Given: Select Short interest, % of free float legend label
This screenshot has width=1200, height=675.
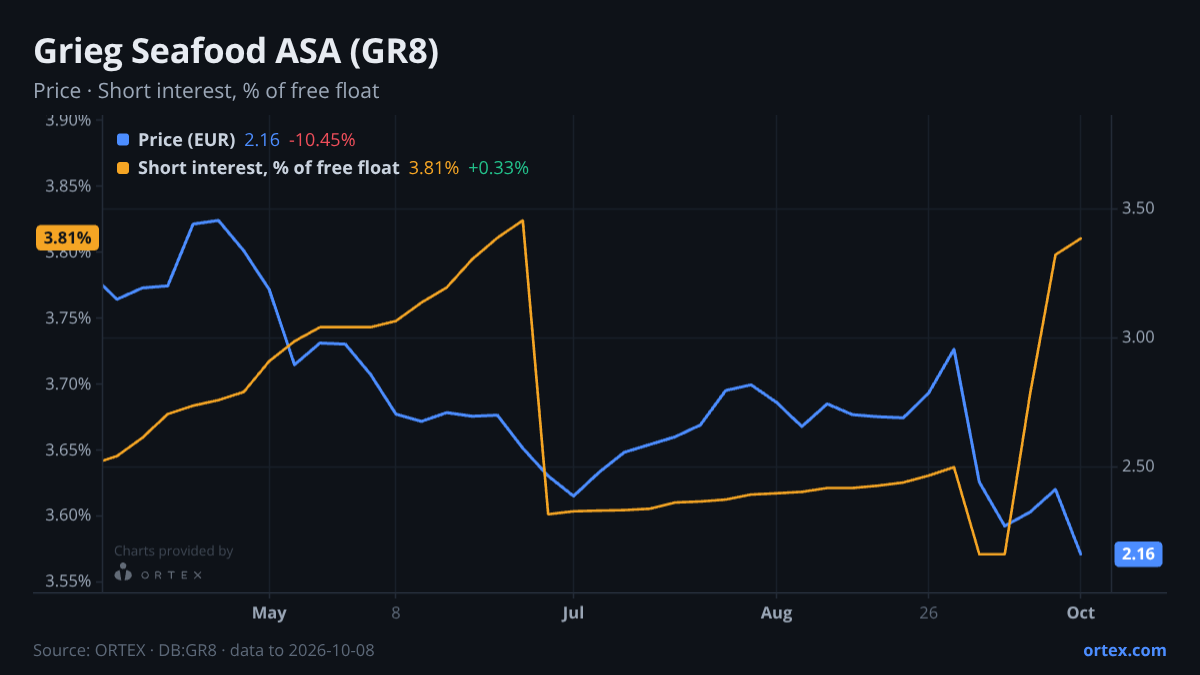Looking at the screenshot, I should [268, 168].
